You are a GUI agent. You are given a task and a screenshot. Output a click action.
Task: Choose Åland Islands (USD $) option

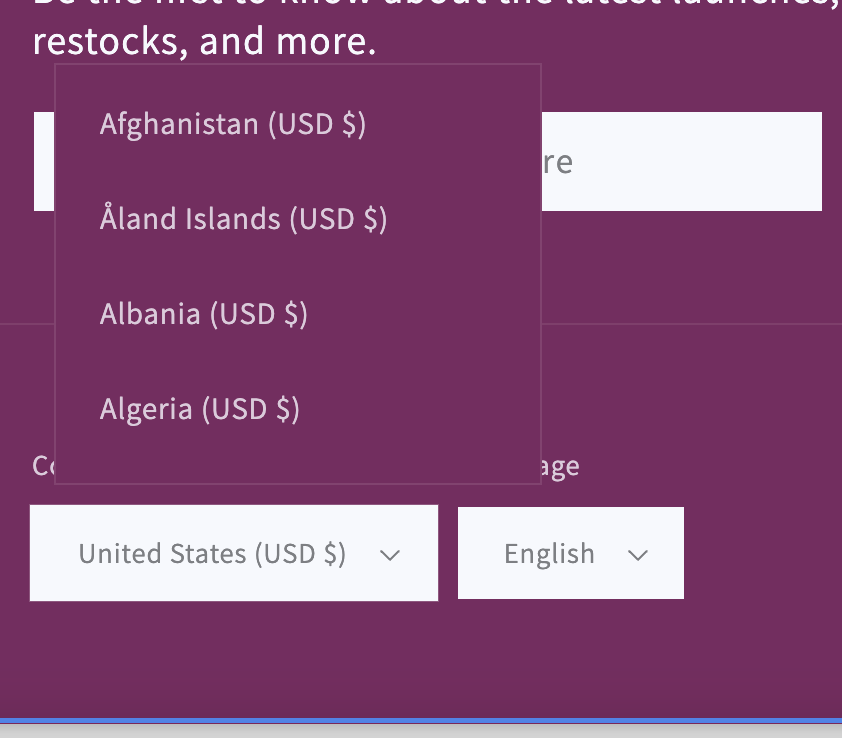pos(243,219)
